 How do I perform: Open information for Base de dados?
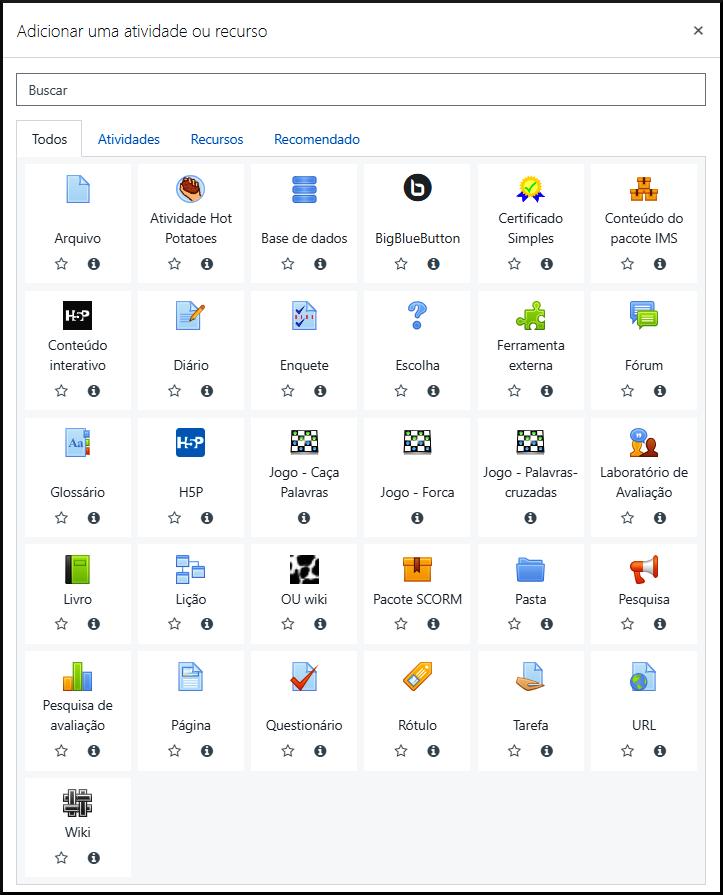click(320, 264)
